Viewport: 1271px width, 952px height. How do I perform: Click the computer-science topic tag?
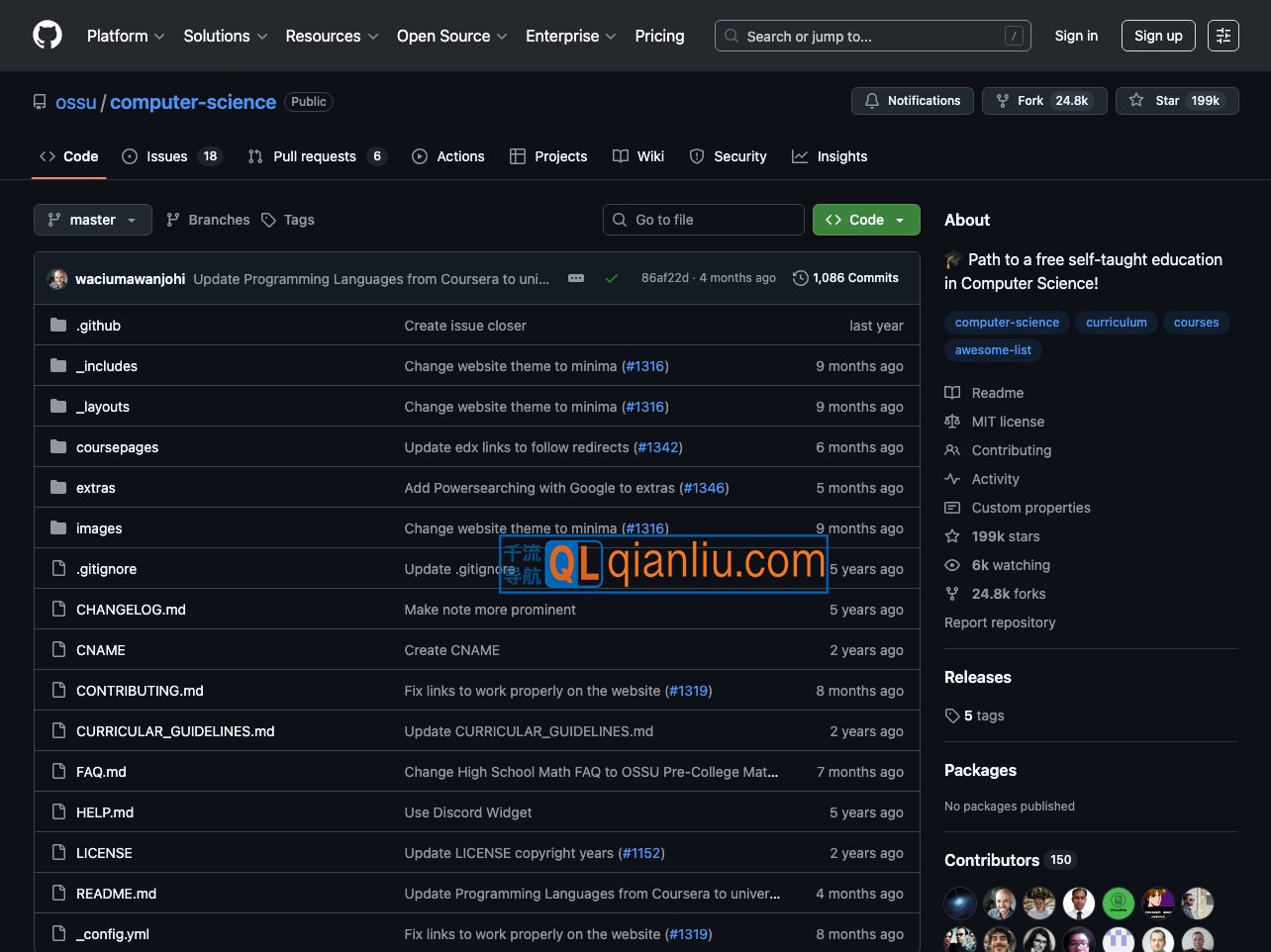[1006, 323]
